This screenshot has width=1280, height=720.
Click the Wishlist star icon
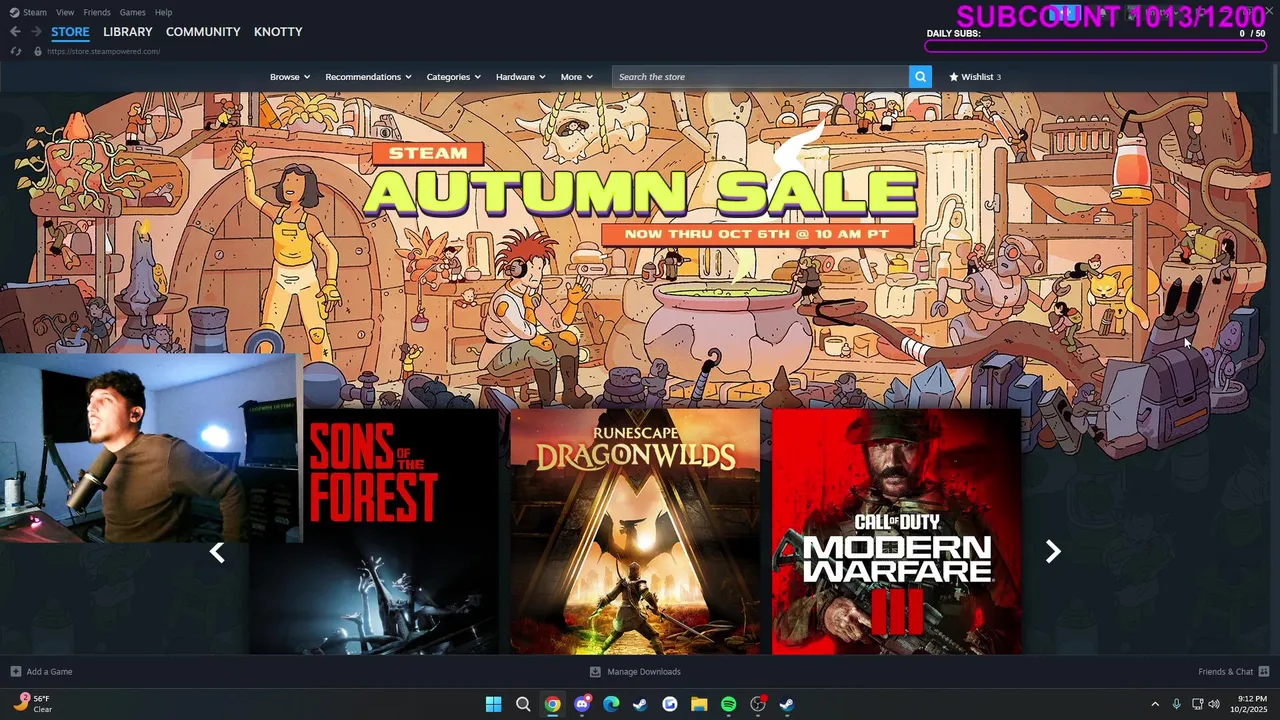(x=954, y=77)
